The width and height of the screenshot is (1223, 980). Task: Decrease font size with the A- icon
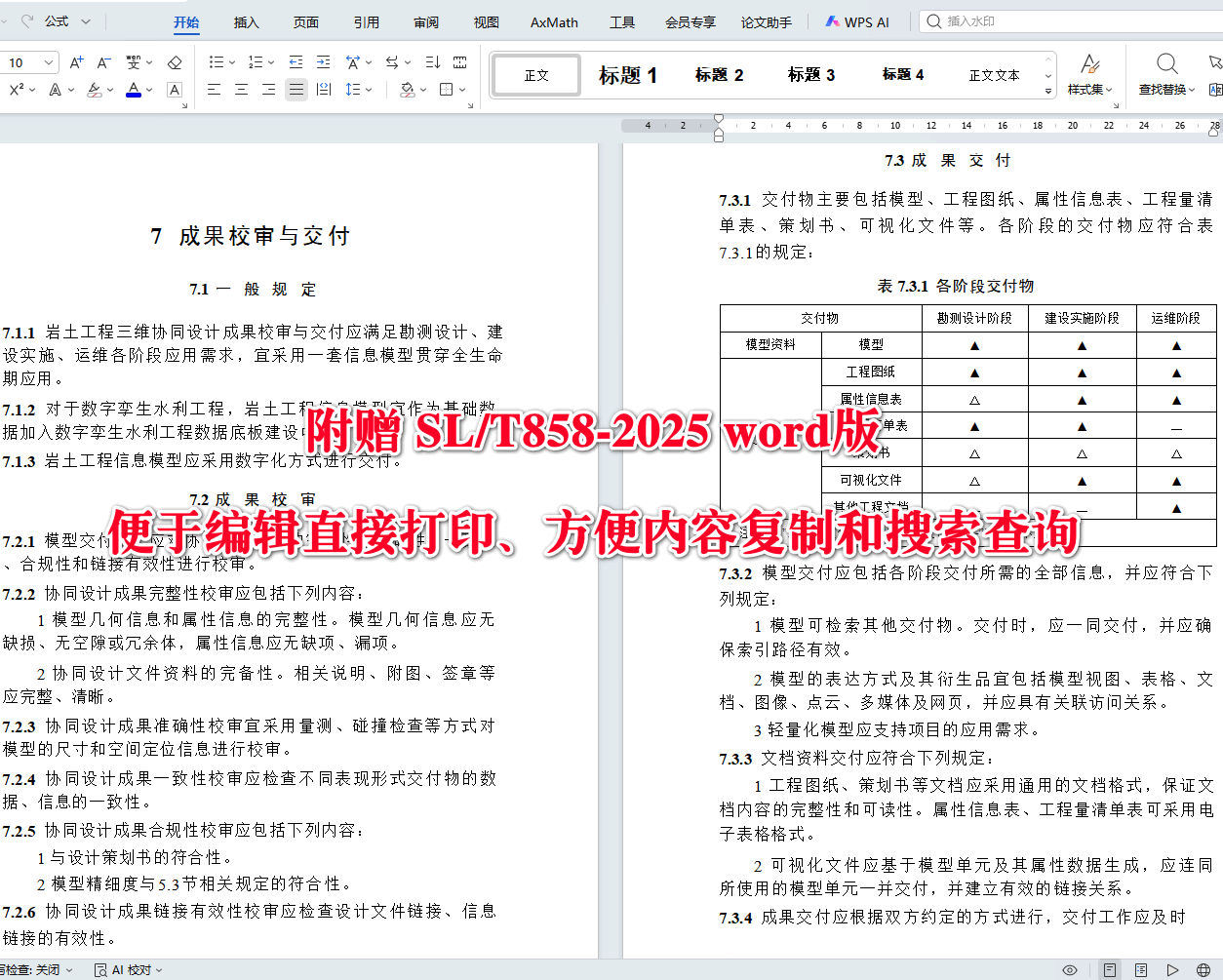click(104, 62)
